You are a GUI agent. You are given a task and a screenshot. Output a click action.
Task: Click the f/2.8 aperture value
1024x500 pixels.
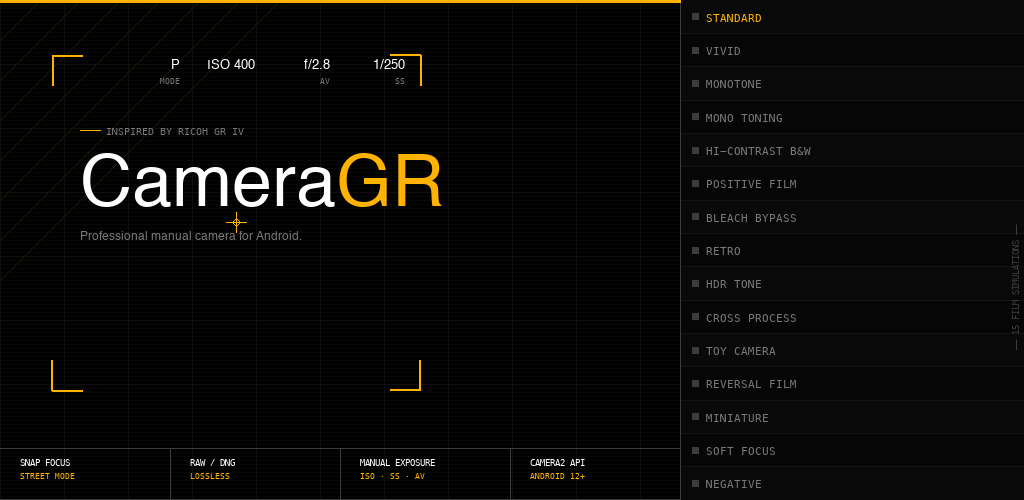tap(317, 65)
